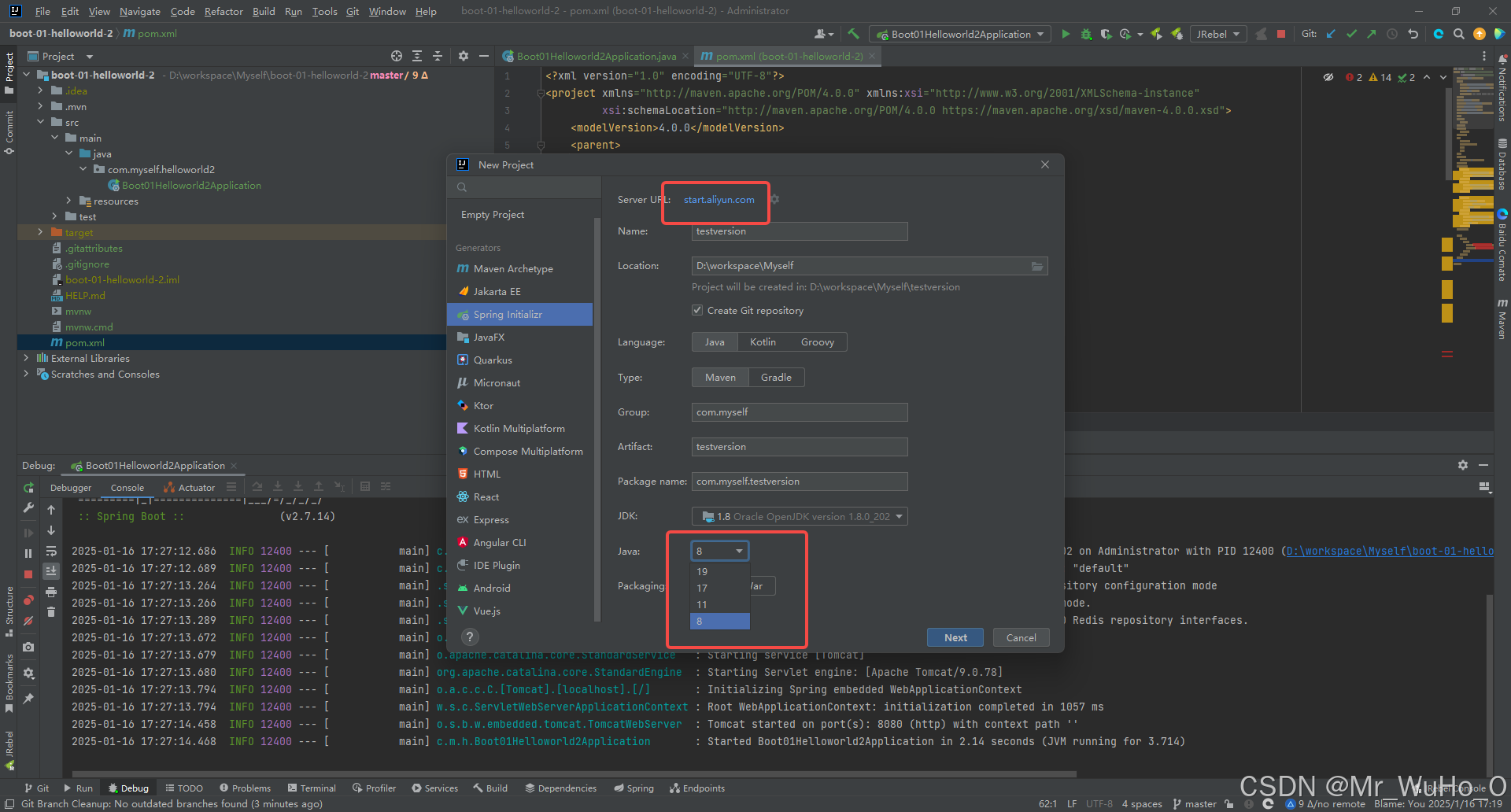Click master branch in status bar

[1195, 803]
